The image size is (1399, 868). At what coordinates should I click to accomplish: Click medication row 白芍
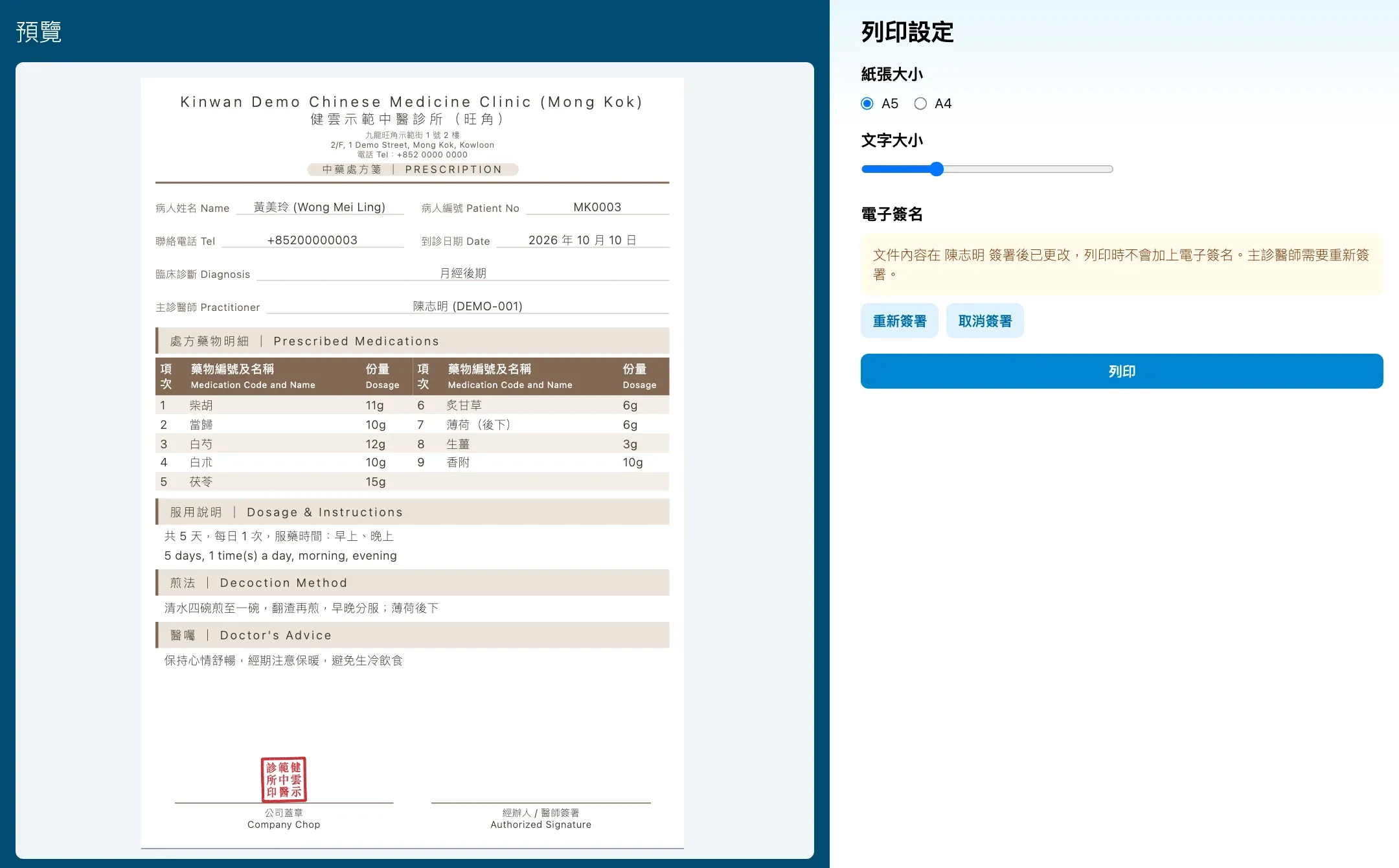tap(284, 444)
